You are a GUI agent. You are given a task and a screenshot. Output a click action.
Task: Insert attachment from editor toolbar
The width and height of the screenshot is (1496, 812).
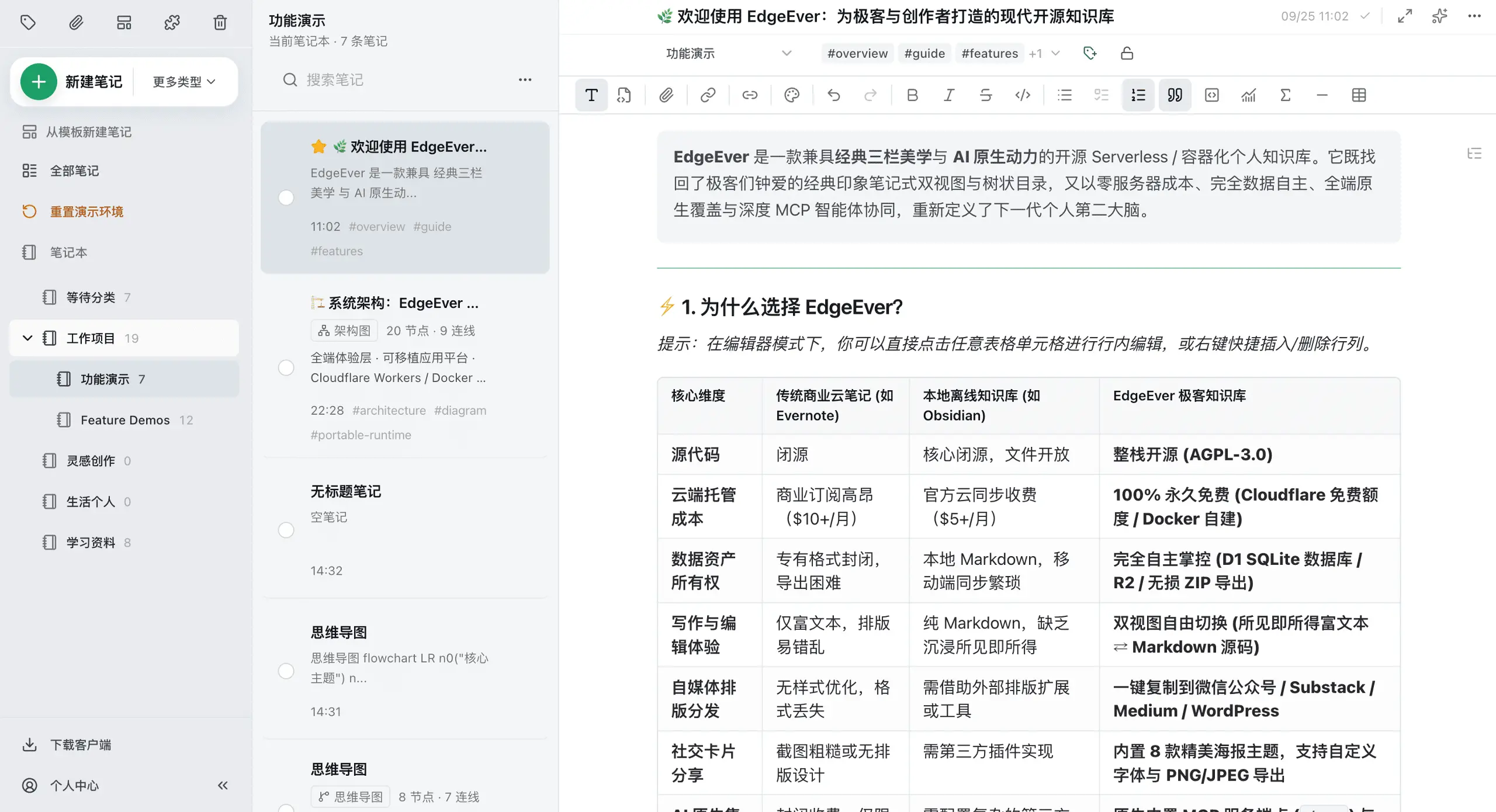(x=666, y=95)
